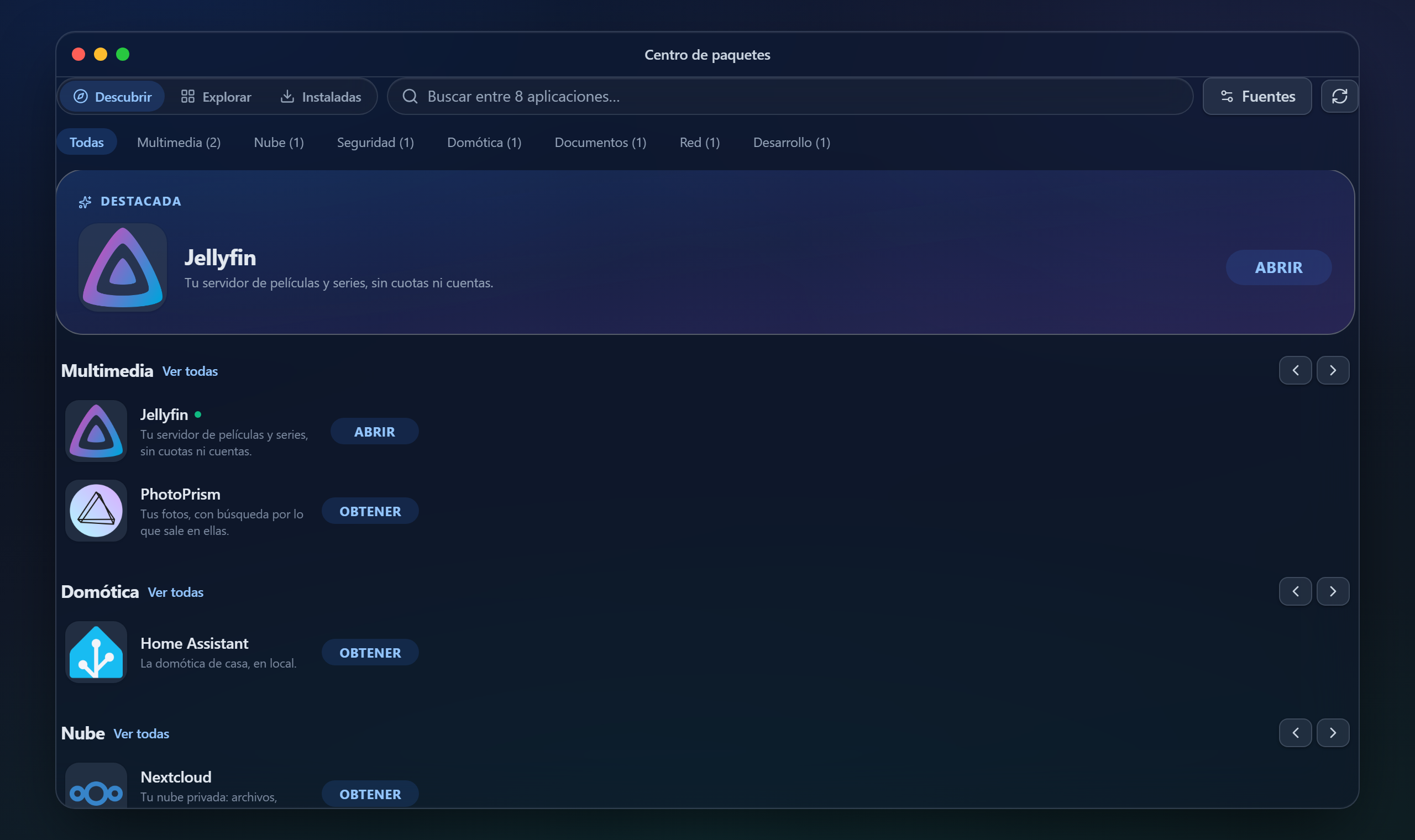Click the Home Assistant app name
This screenshot has height=840, width=1415.
(194, 643)
